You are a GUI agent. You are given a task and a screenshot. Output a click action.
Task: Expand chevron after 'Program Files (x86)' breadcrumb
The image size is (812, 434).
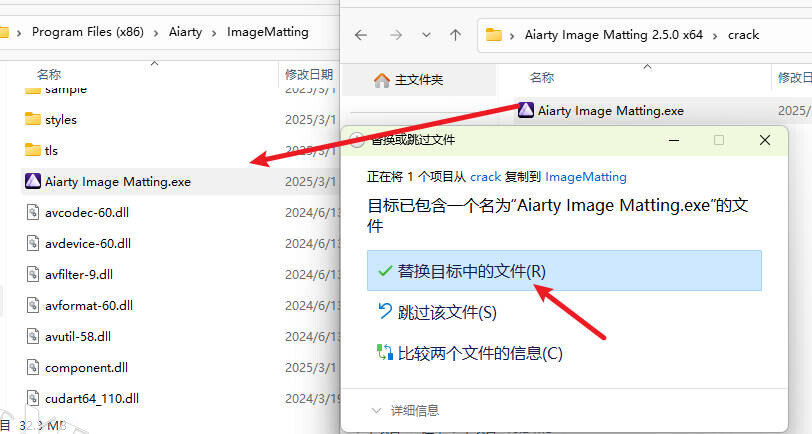tap(156, 33)
